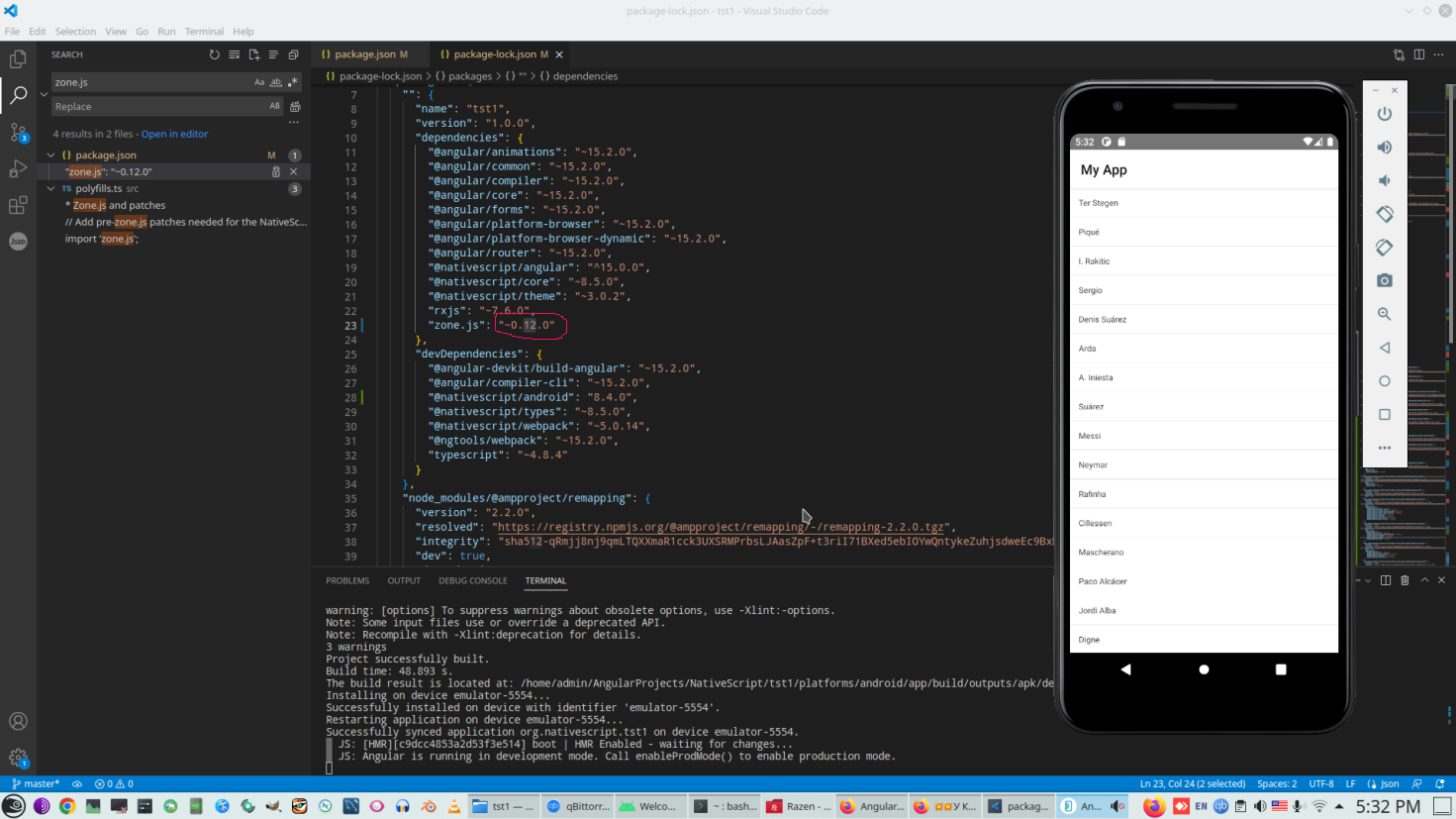Select the Source Control icon in Activity Bar

18,132
